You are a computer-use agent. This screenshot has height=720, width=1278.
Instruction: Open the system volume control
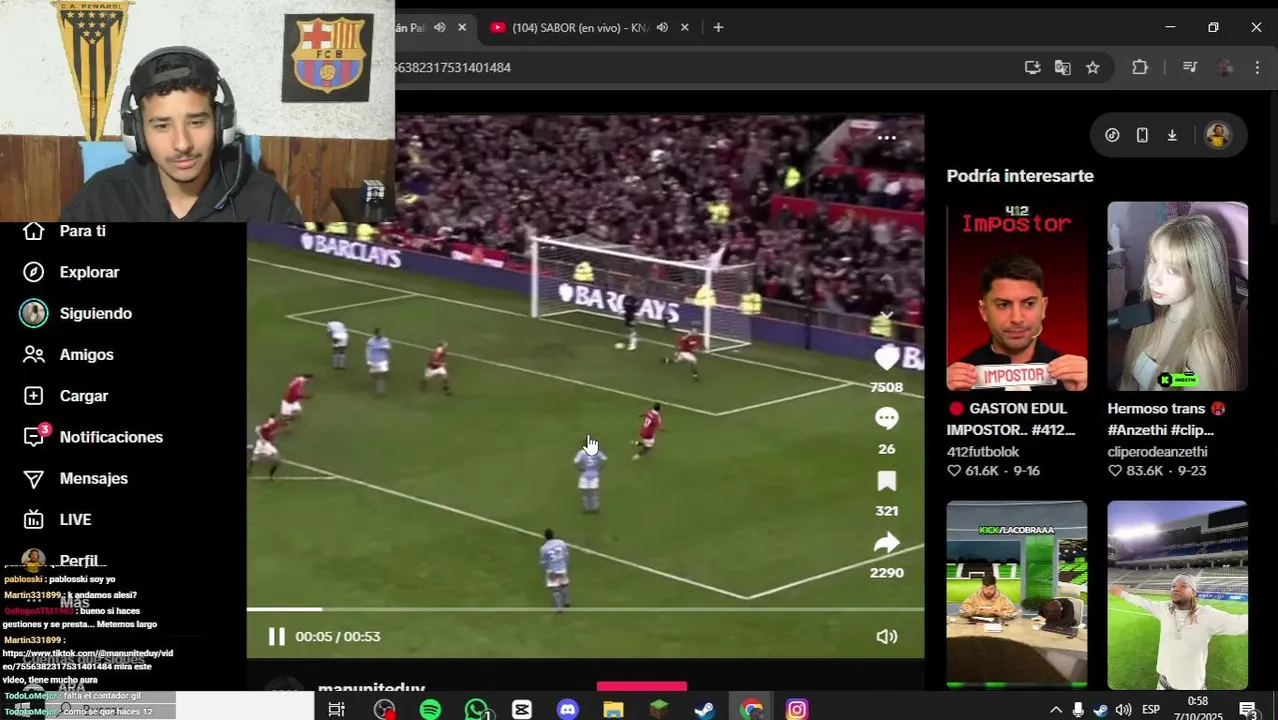click(1123, 710)
